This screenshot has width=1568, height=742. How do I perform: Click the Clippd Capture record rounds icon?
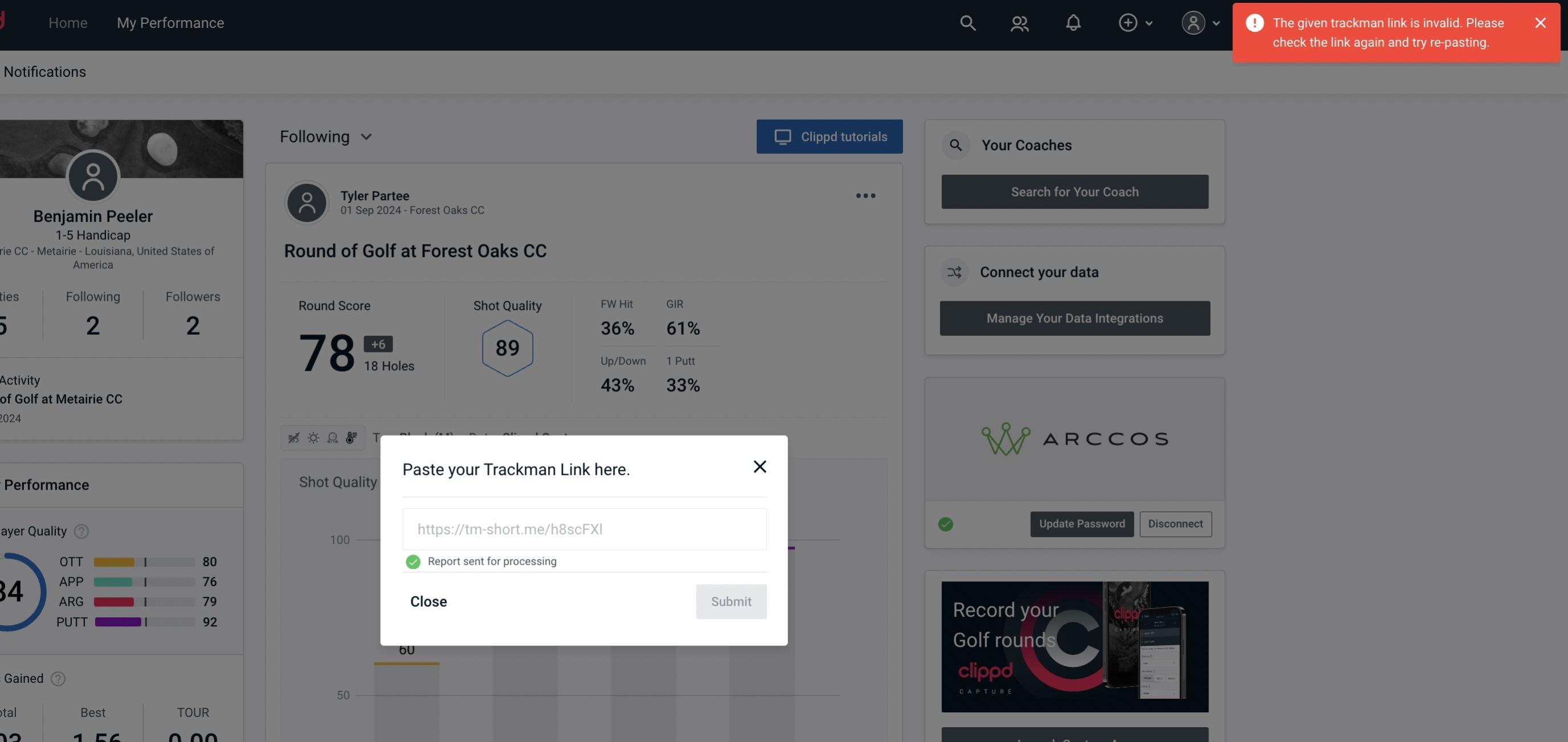[1074, 646]
